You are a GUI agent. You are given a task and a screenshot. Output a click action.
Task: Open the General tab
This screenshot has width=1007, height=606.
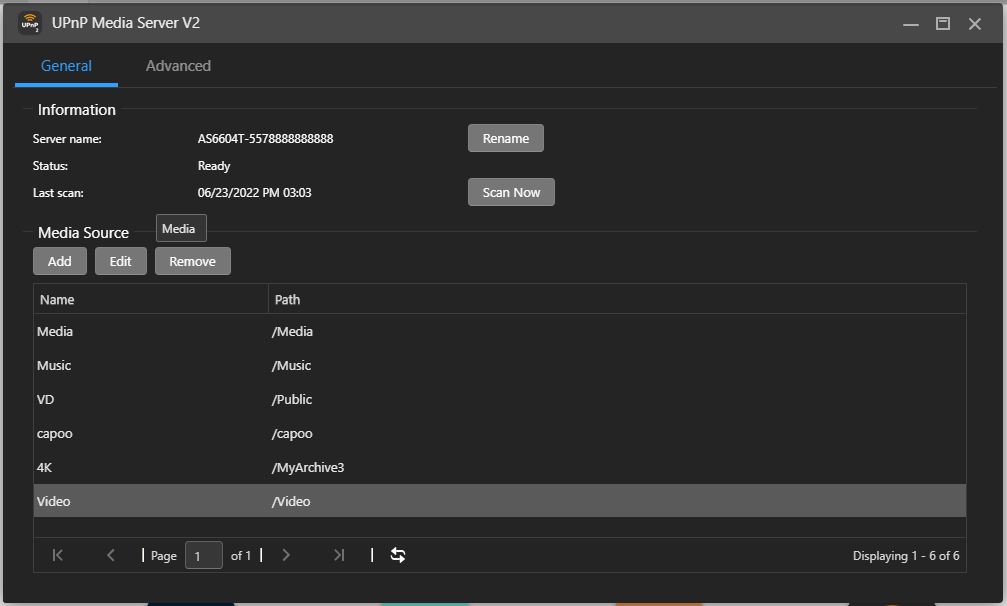pyautogui.click(x=66, y=66)
